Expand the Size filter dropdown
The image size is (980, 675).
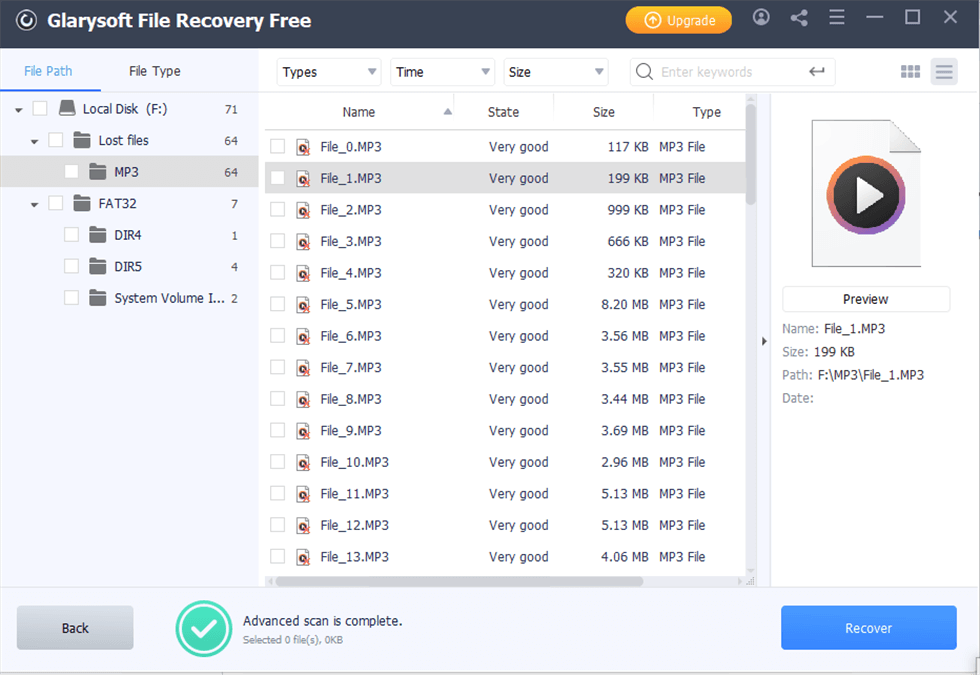556,72
